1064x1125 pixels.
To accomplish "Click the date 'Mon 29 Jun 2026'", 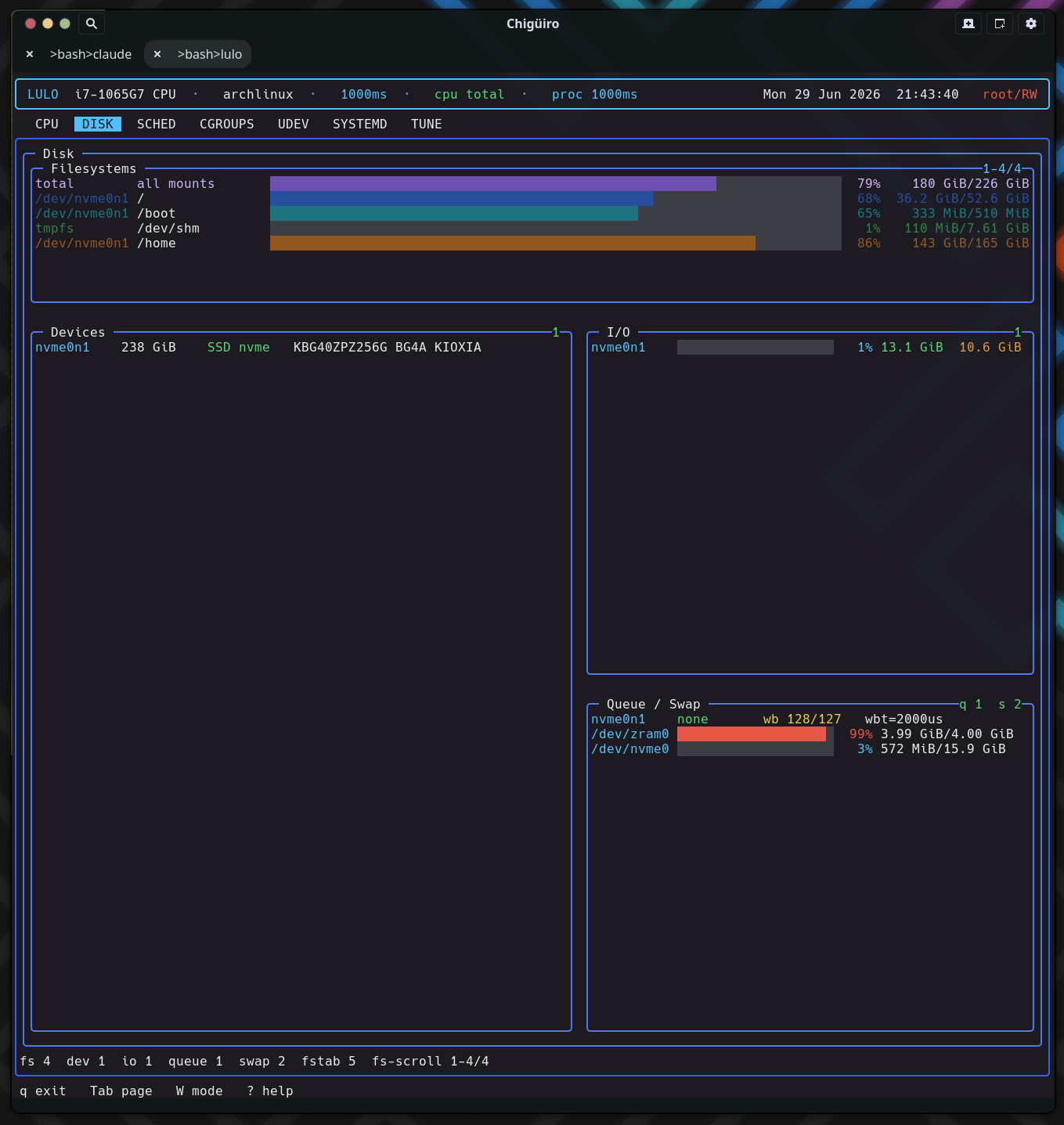I will [x=822, y=94].
